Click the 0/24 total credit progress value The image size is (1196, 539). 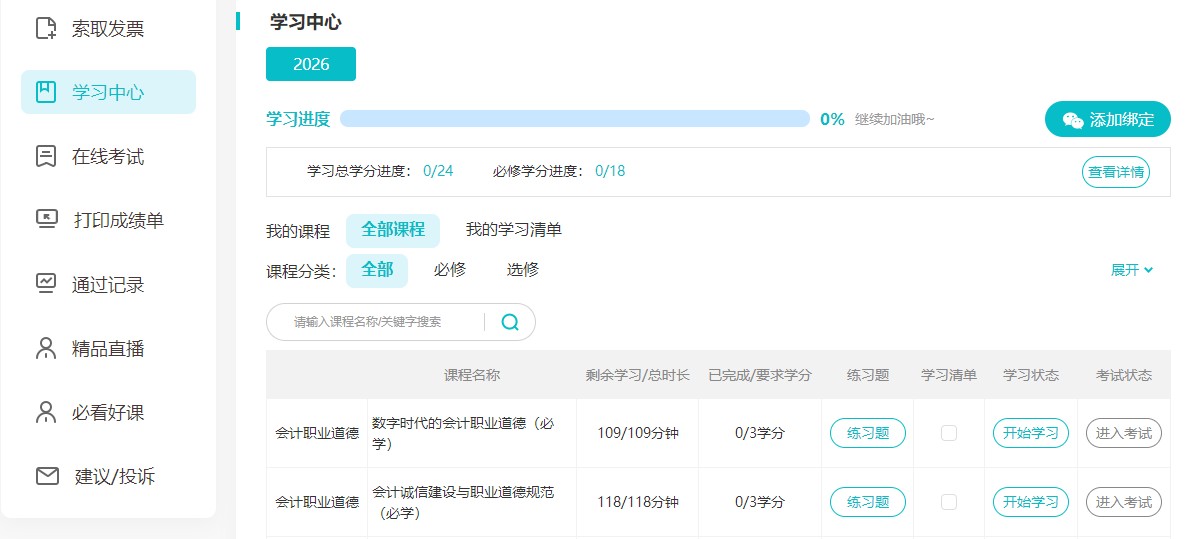pyautogui.click(x=438, y=171)
